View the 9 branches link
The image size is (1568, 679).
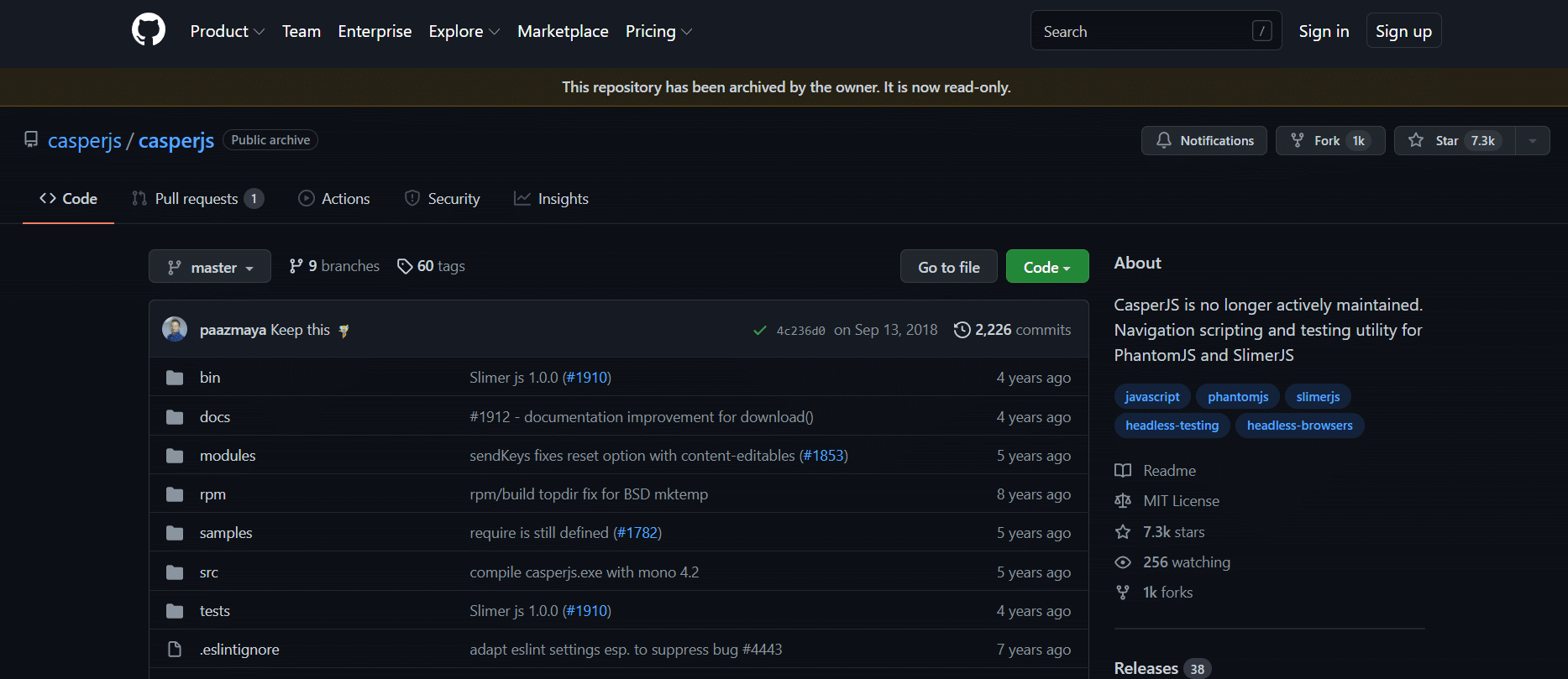point(334,266)
